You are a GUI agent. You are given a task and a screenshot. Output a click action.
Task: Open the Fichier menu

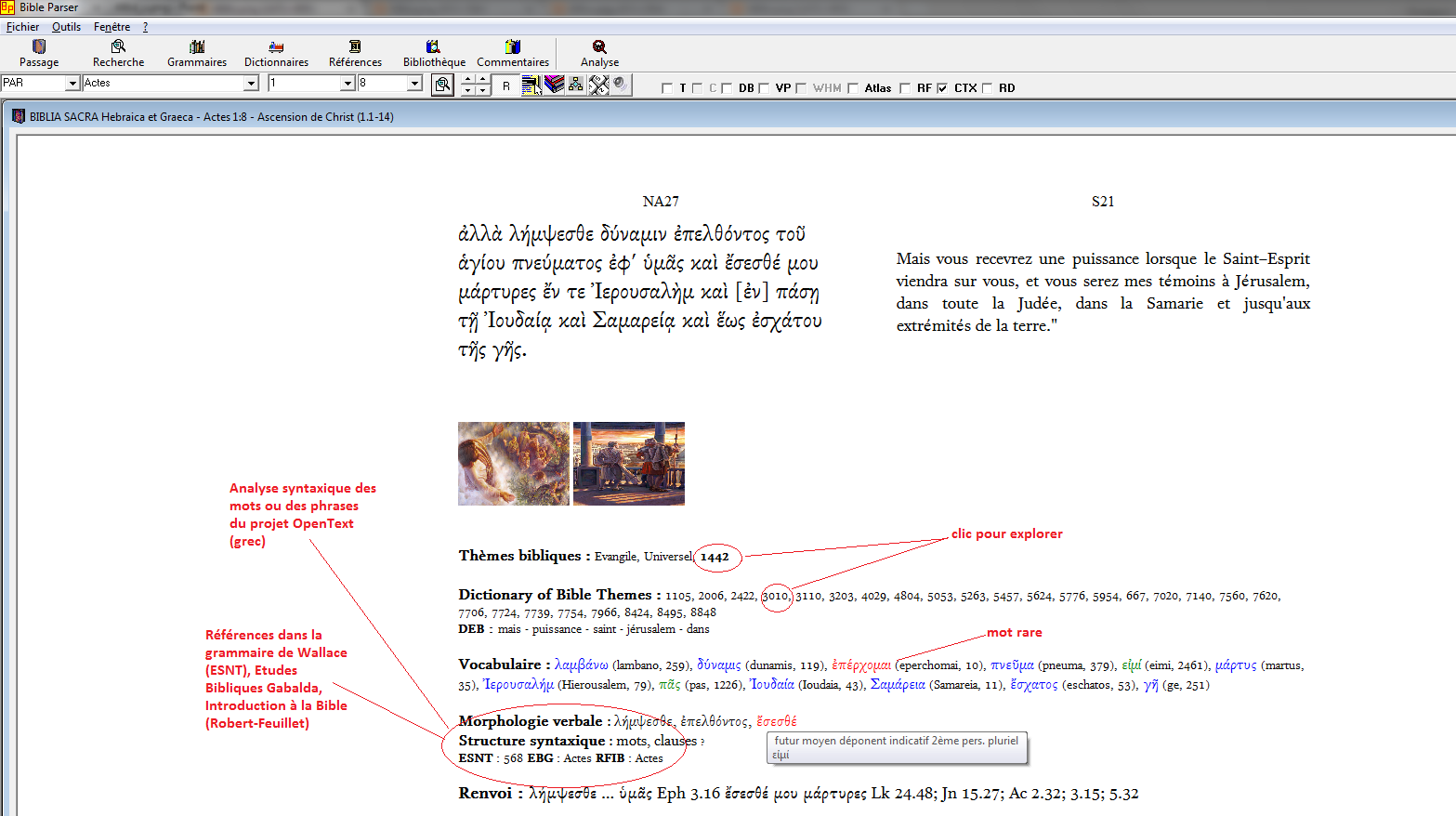[22, 27]
